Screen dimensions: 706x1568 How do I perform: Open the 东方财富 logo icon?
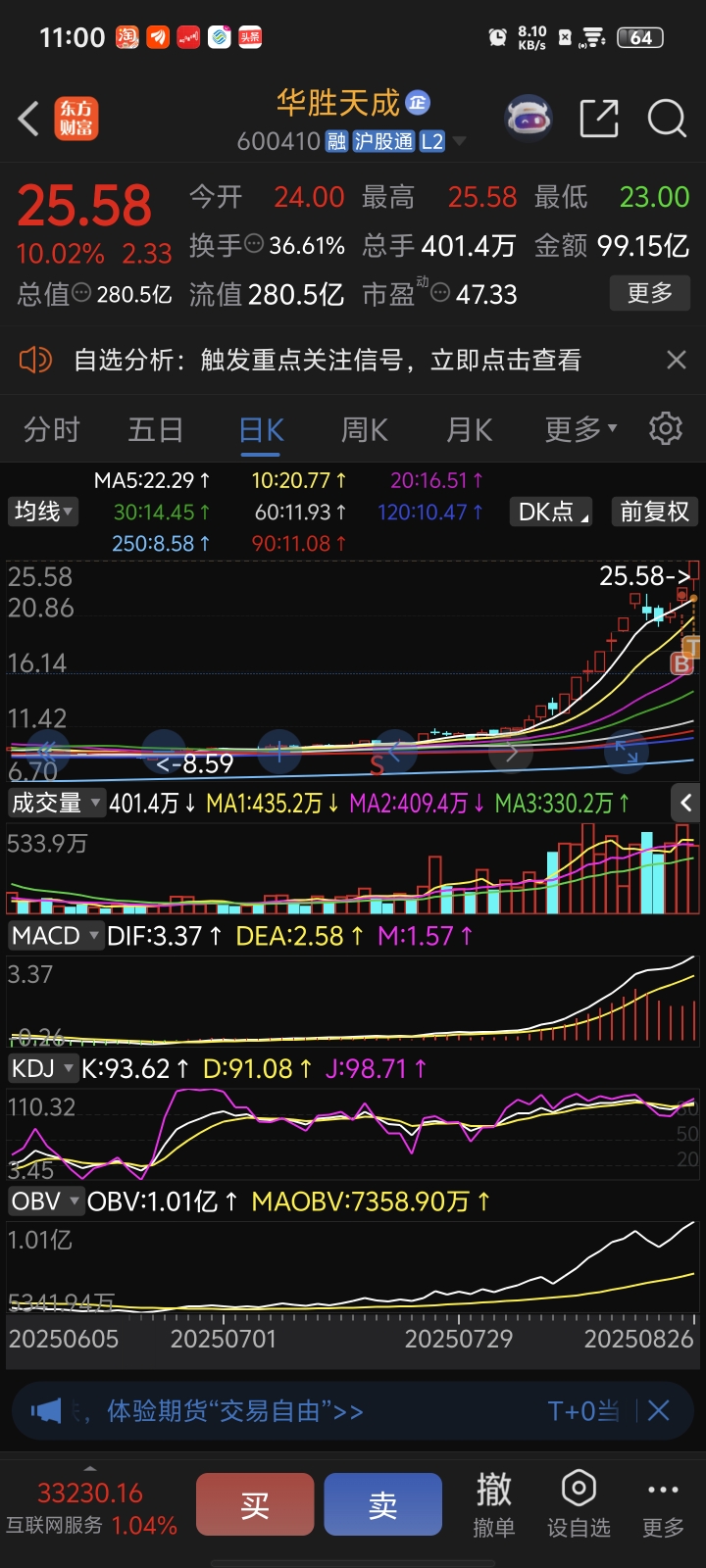[x=76, y=119]
